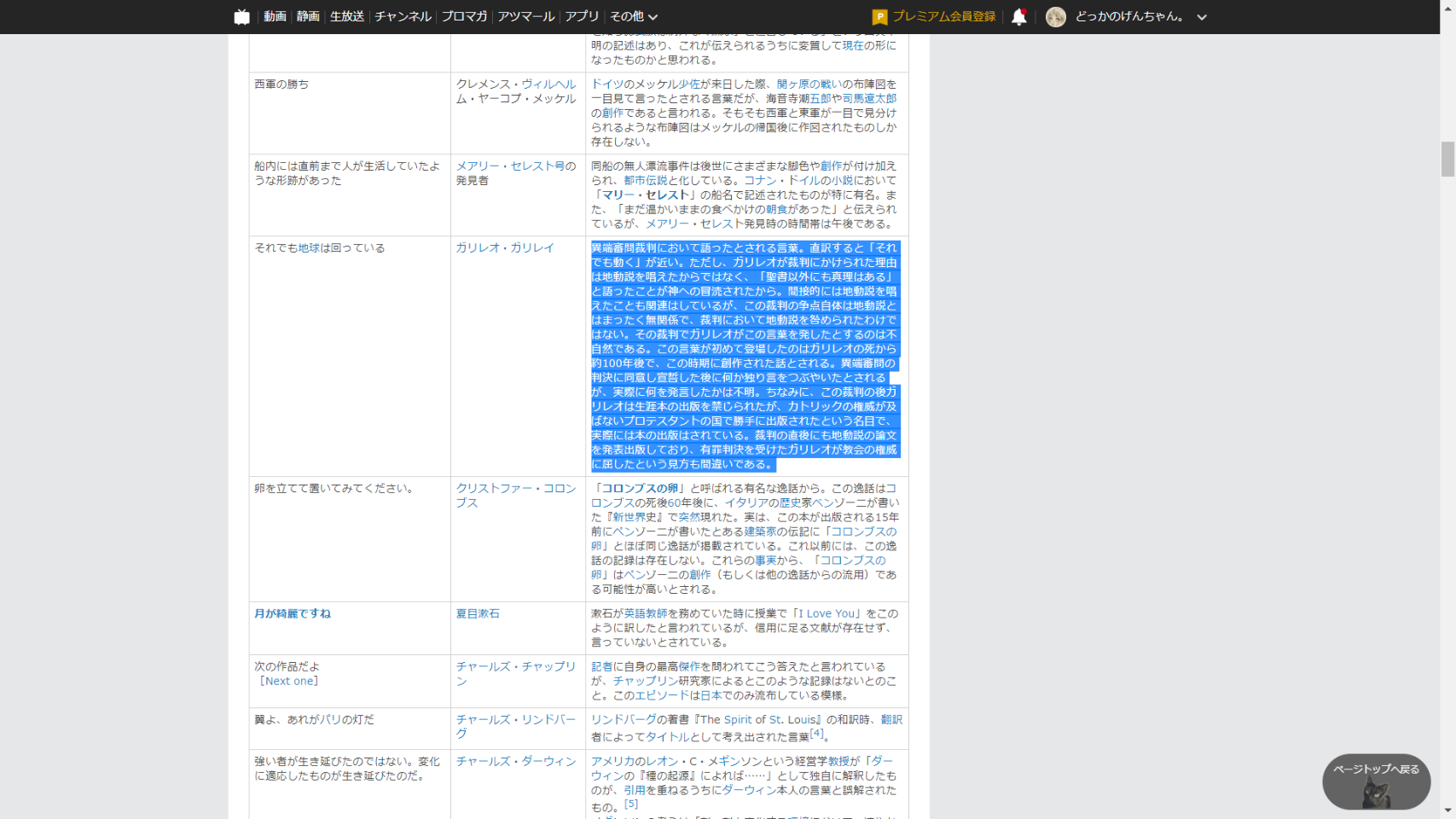This screenshot has width=1456, height=819.
Task: Click the back to page top button
Action: point(1375,781)
